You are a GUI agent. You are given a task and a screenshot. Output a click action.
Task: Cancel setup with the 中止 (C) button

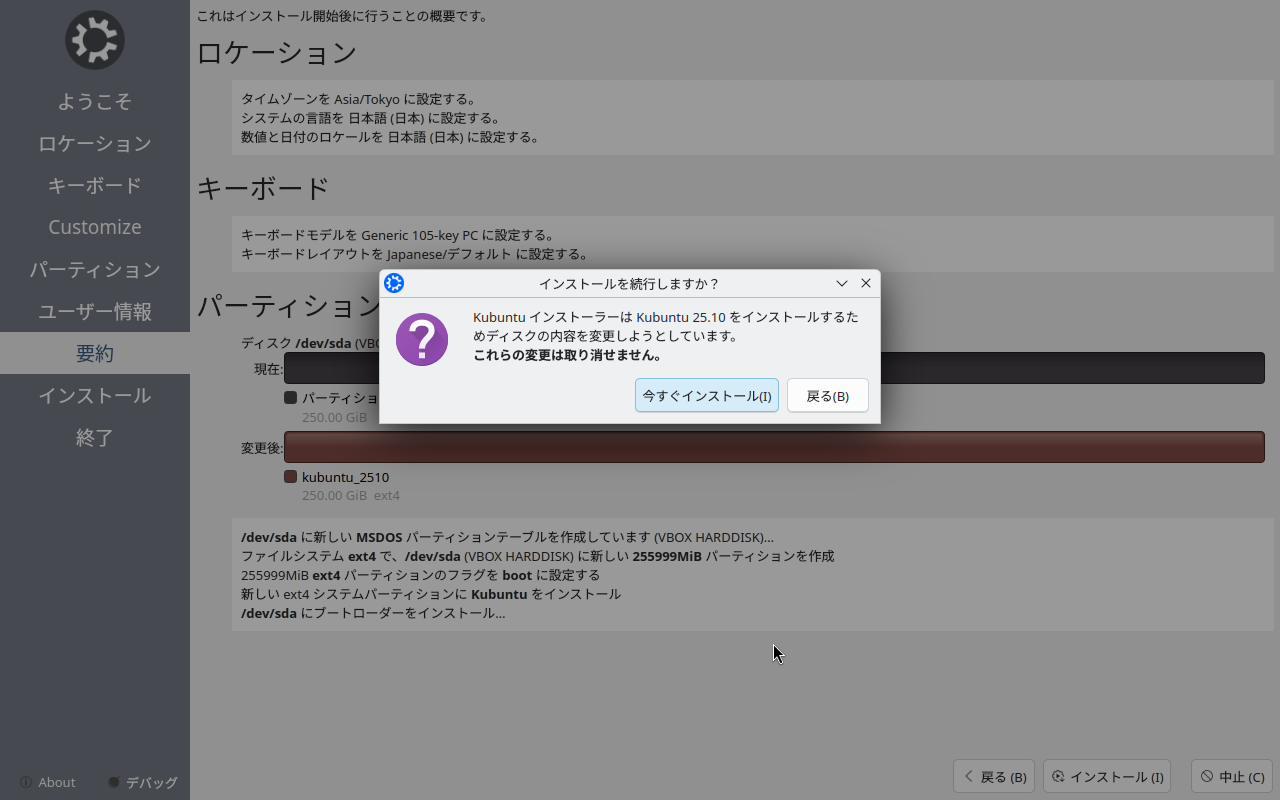coord(1232,777)
